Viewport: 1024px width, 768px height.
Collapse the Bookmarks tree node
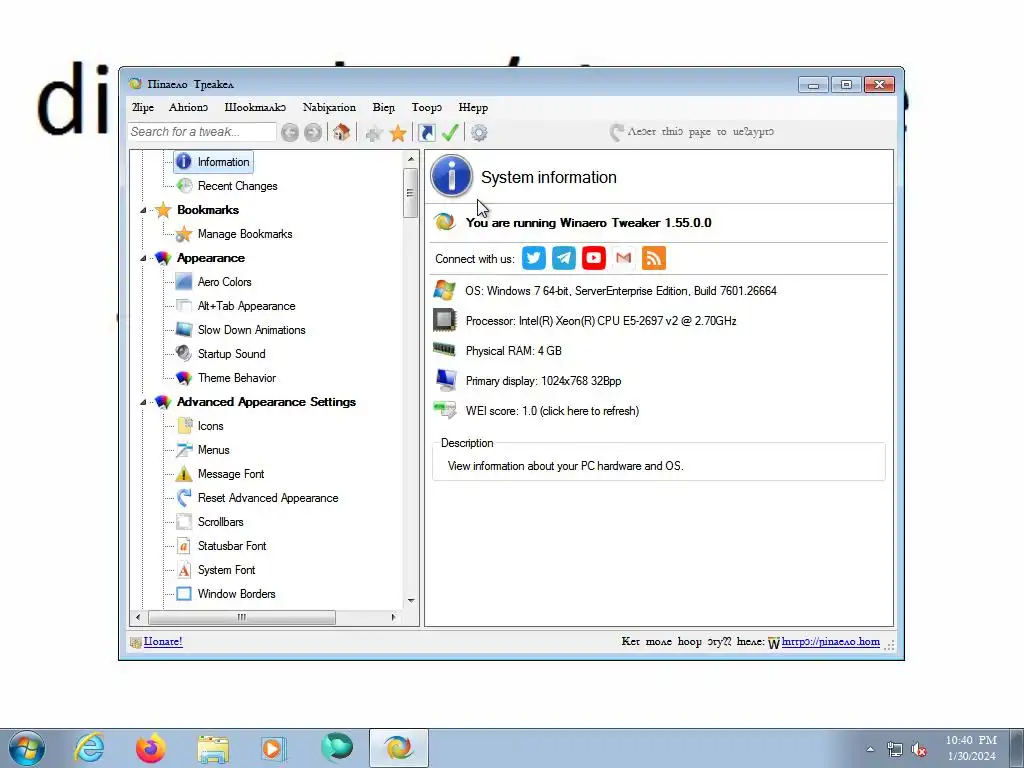point(143,210)
